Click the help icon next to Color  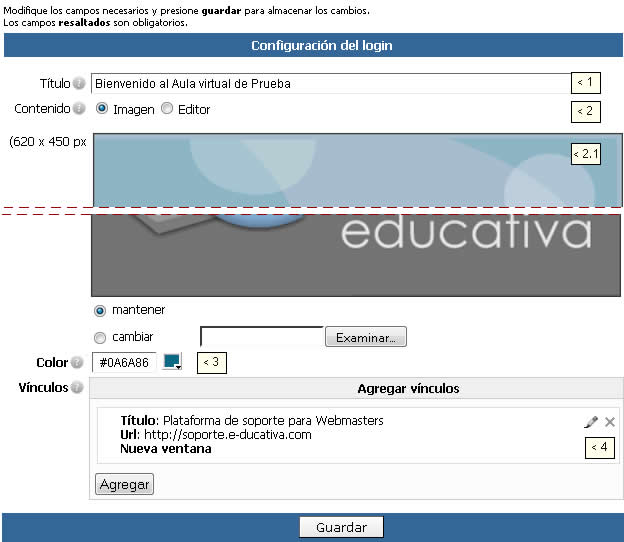click(77, 363)
